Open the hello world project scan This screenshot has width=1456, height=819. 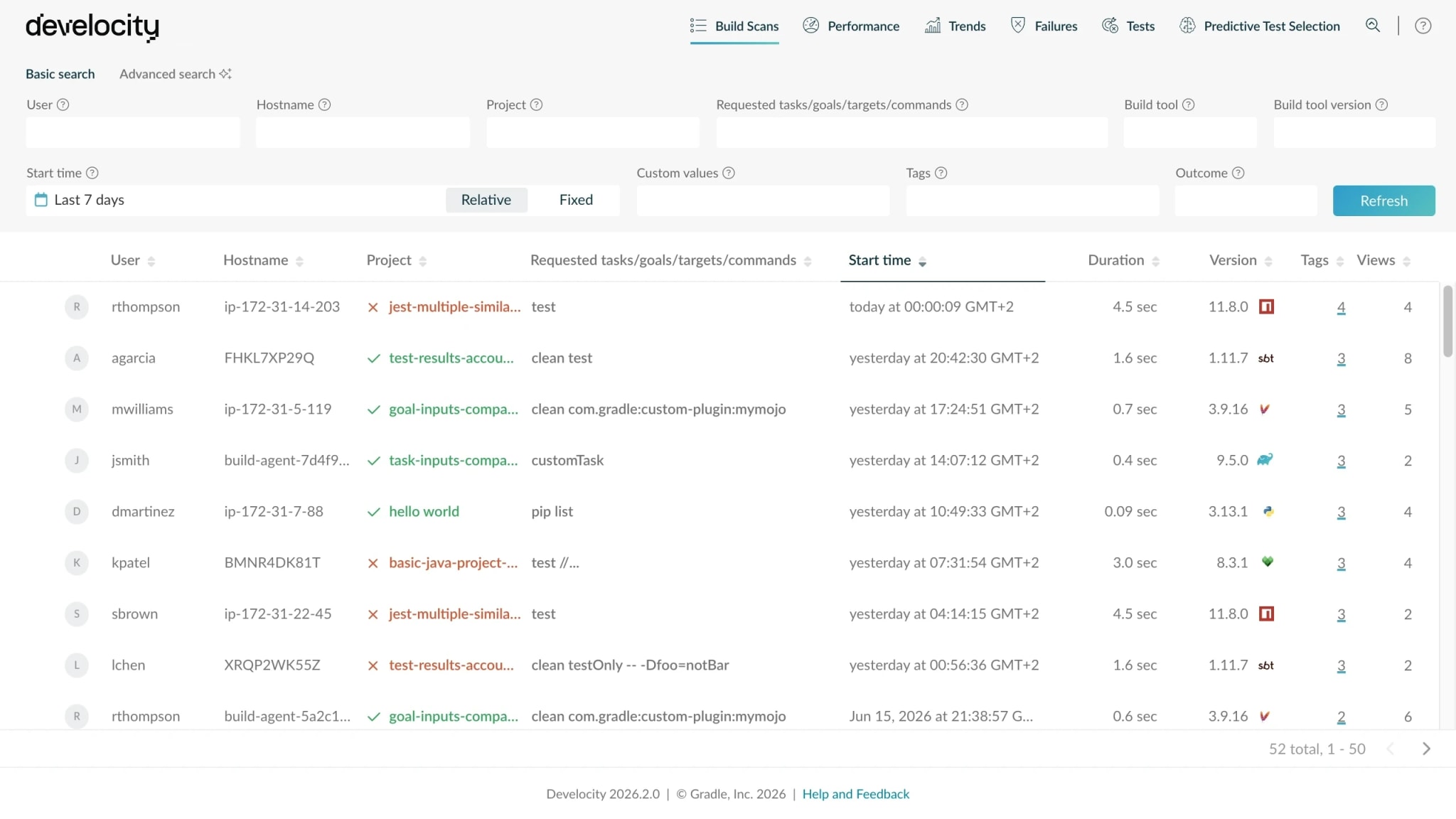[x=424, y=512]
